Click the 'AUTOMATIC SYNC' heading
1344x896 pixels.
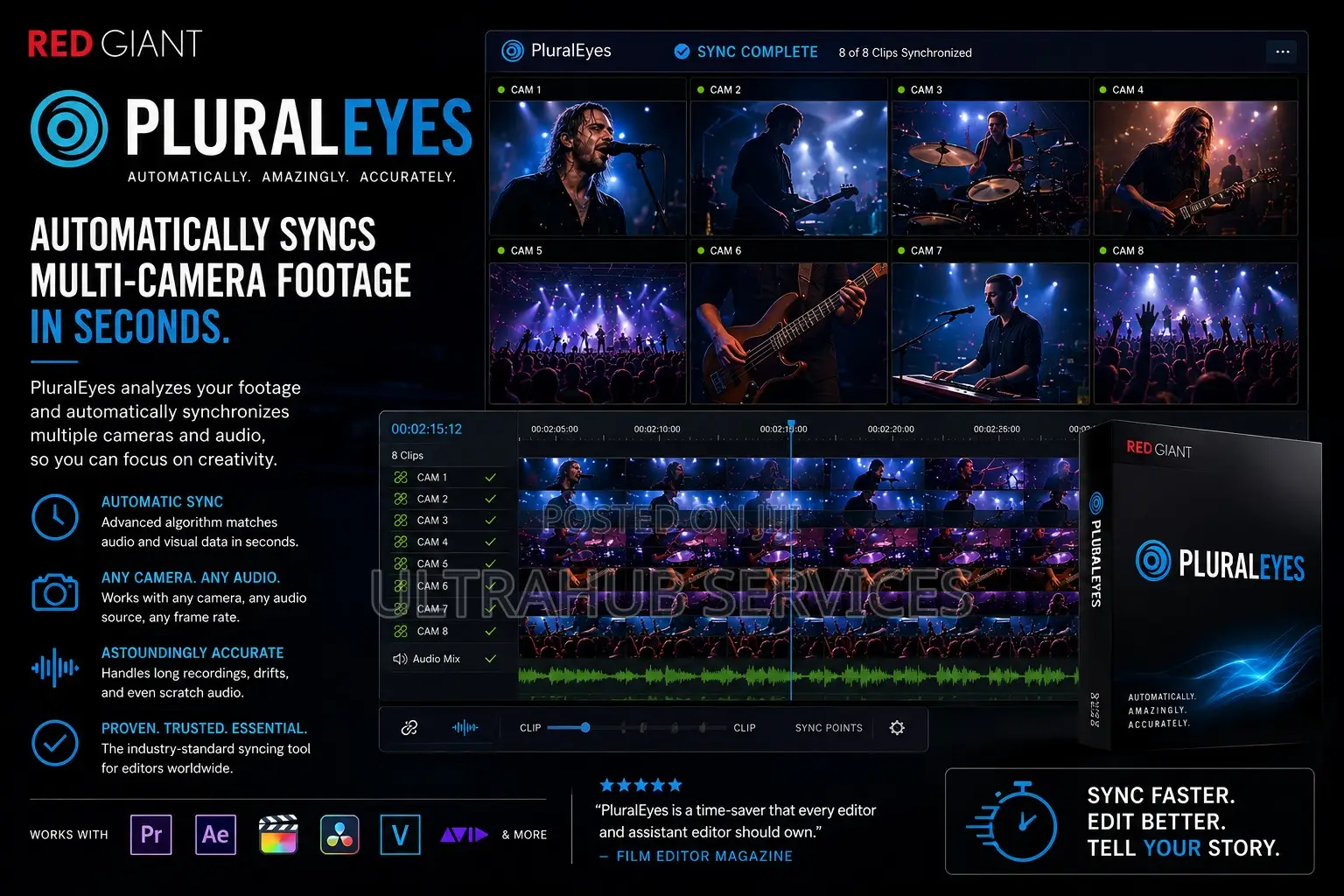(x=162, y=502)
